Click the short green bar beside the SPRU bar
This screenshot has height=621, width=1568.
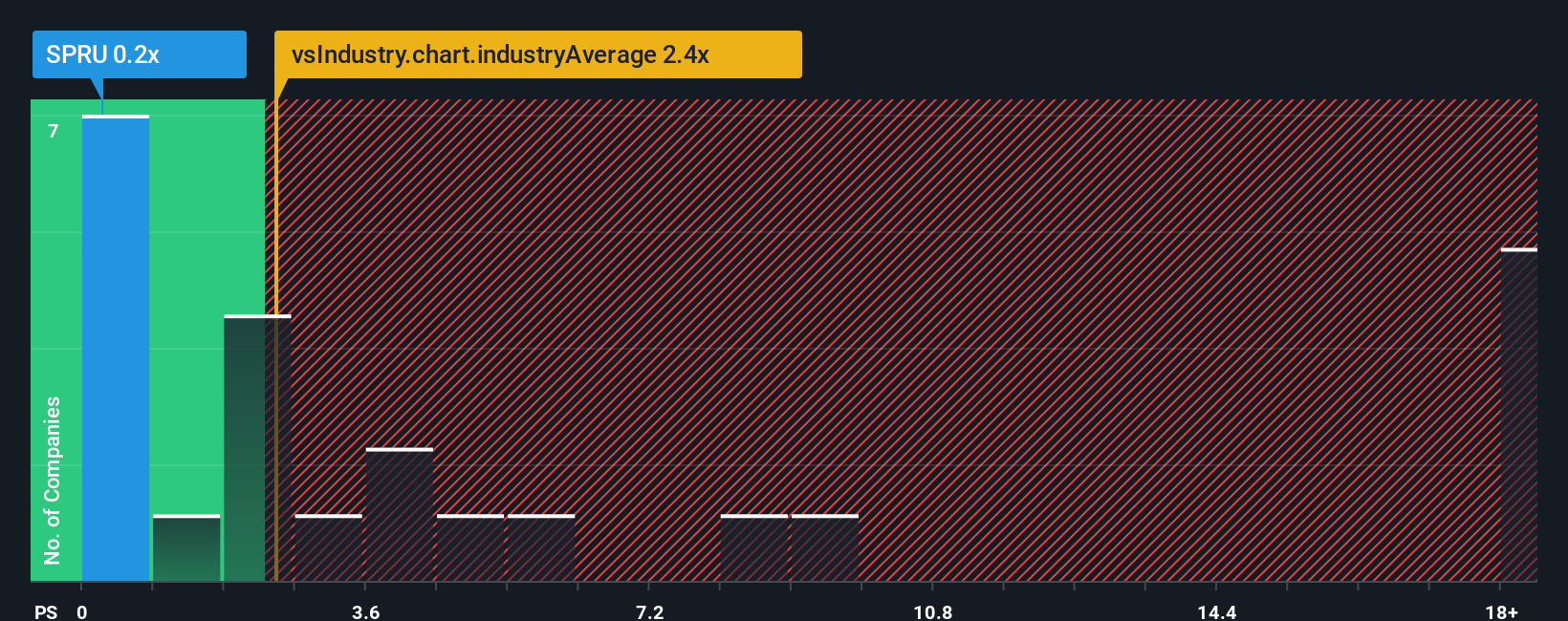tap(186, 547)
